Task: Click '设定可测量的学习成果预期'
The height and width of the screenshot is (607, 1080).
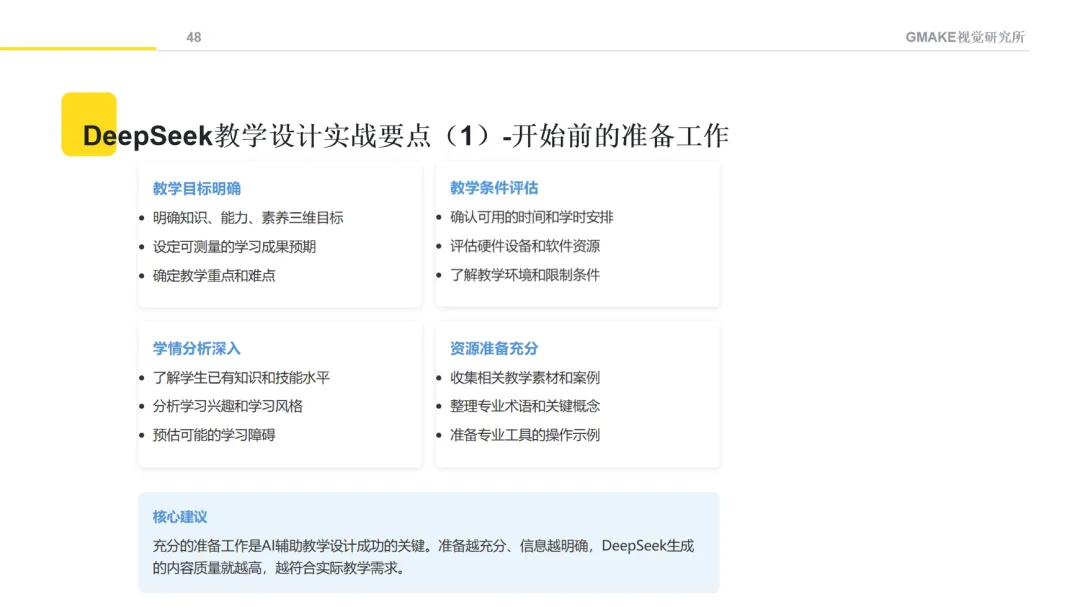Action: (234, 247)
